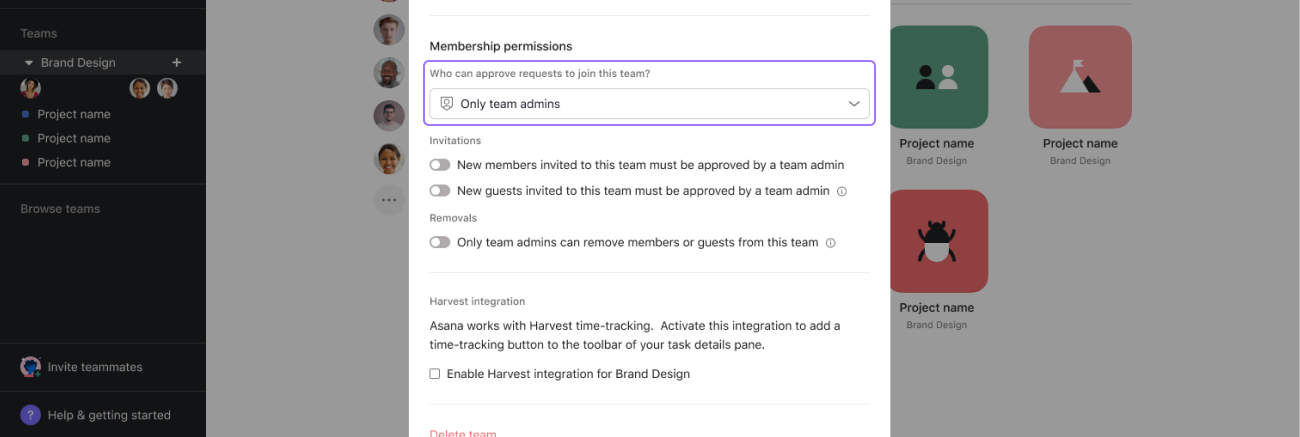Viewport: 1300px width, 437px height.
Task: Select the blue-dot Project name in sidebar
Action: (74, 114)
